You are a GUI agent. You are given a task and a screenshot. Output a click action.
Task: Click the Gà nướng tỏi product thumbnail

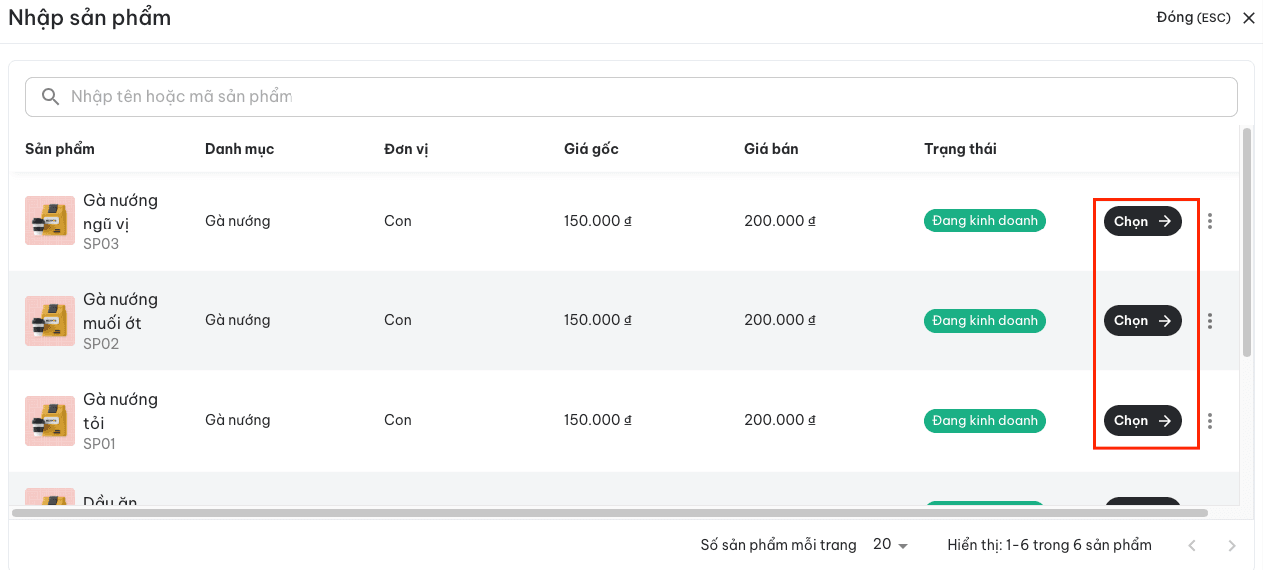point(50,421)
